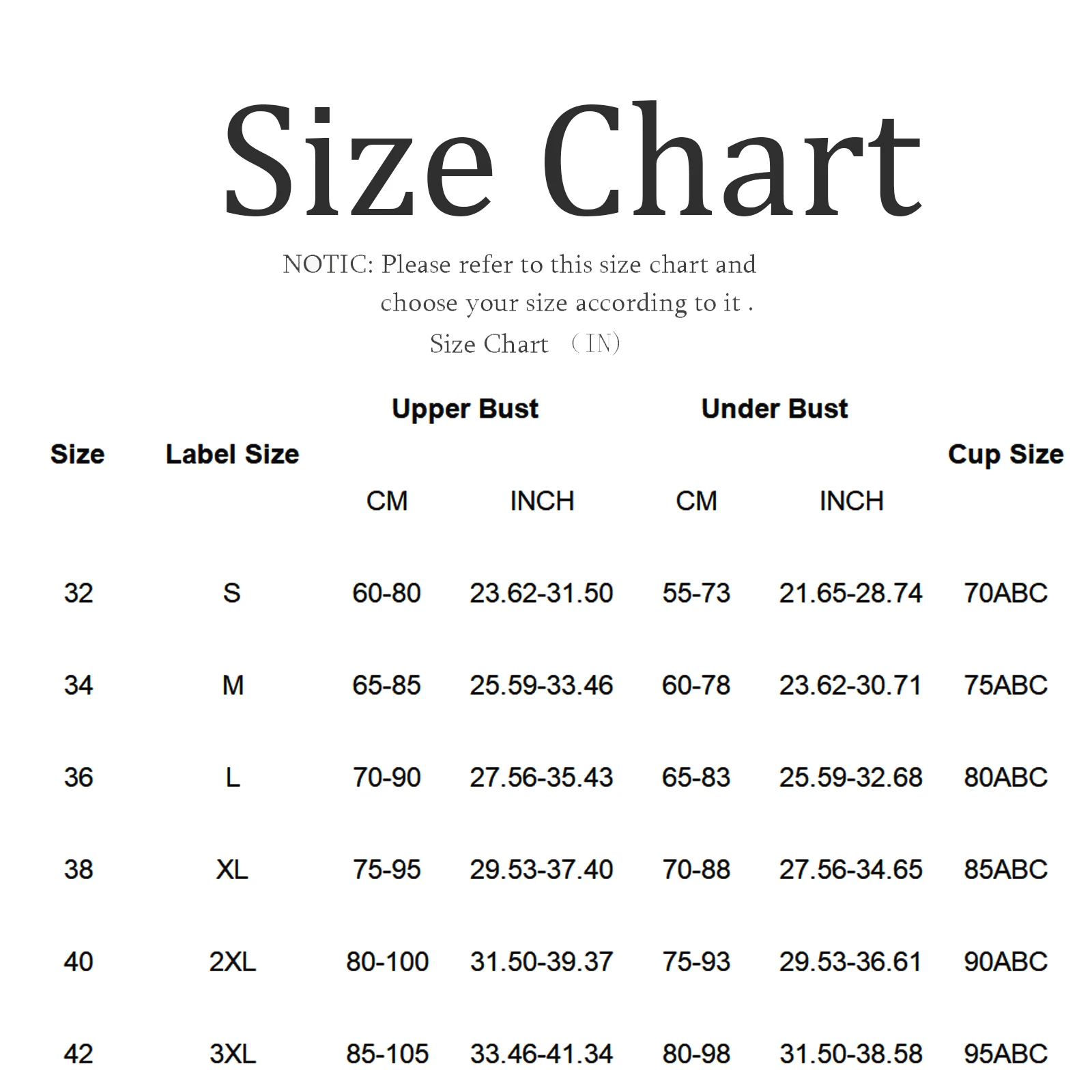The height and width of the screenshot is (1092, 1092).
Task: Select the "3XL" label size cell
Action: (x=232, y=1054)
